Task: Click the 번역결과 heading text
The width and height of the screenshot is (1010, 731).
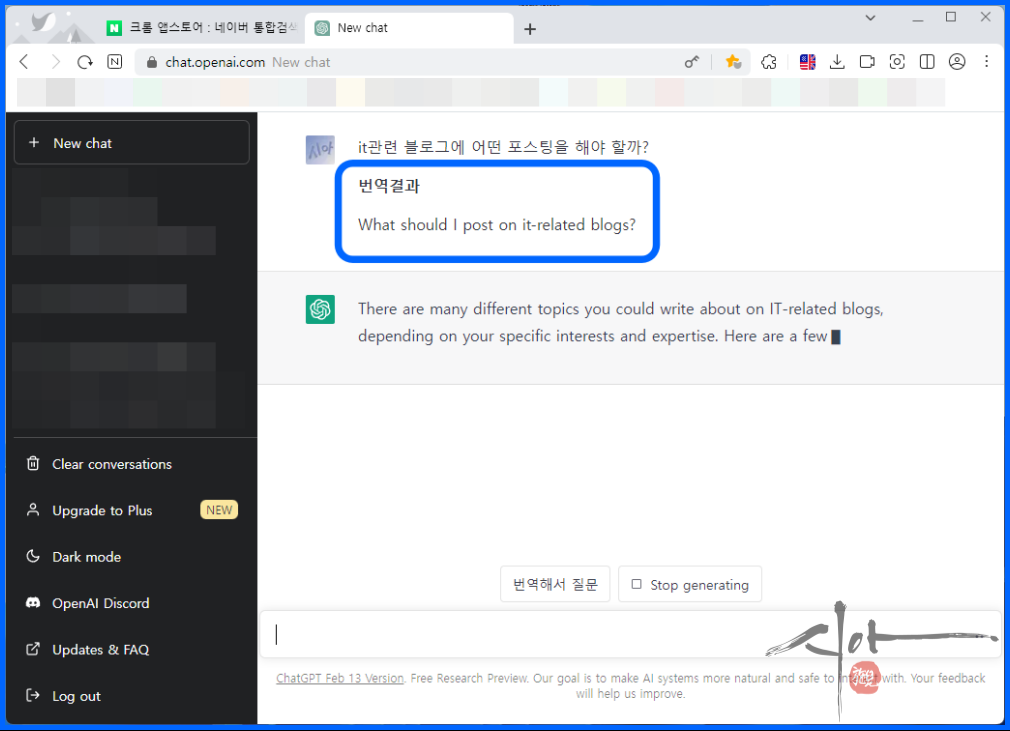Action: 389,186
